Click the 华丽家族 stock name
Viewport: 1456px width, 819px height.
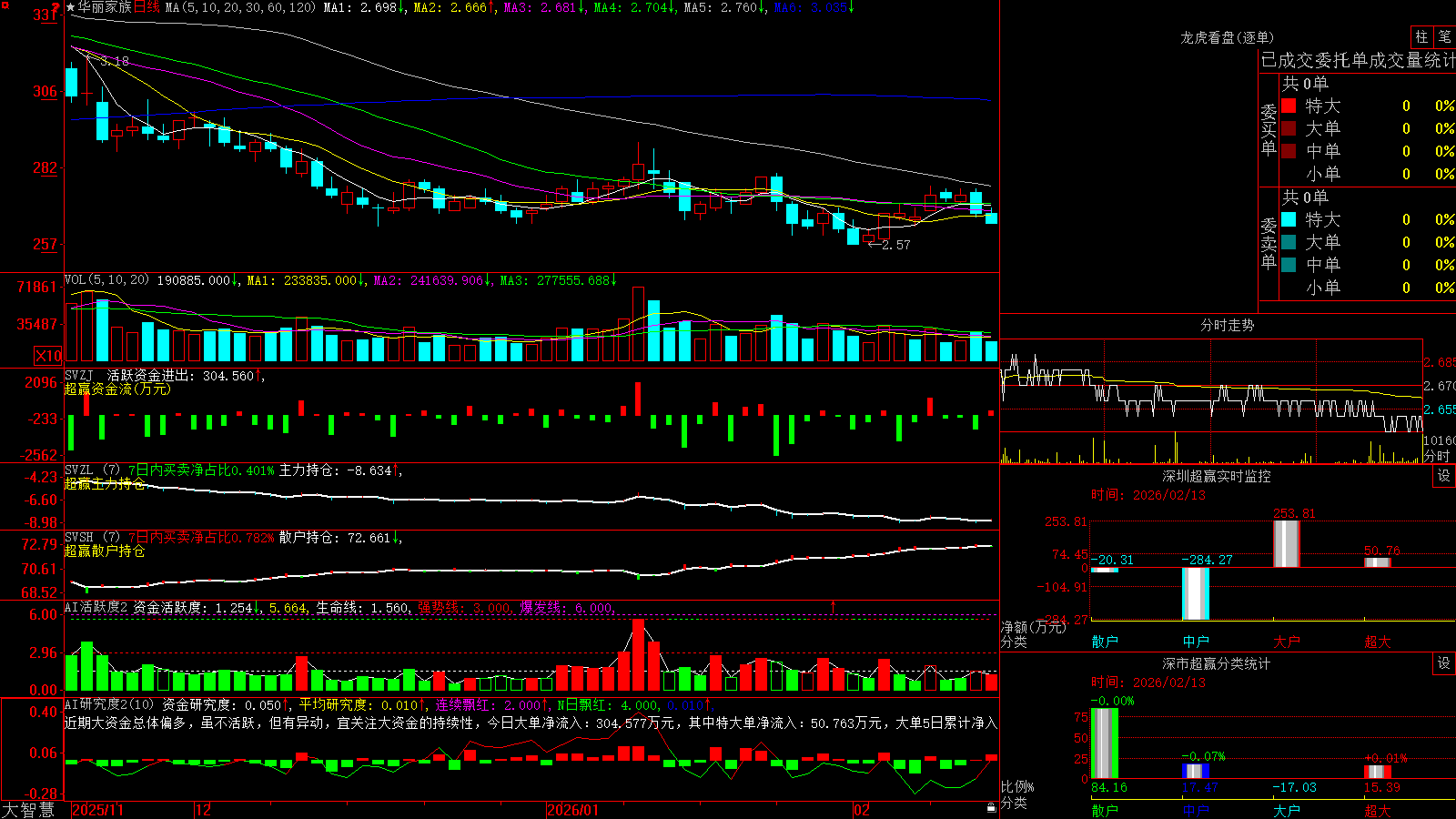(105, 7)
